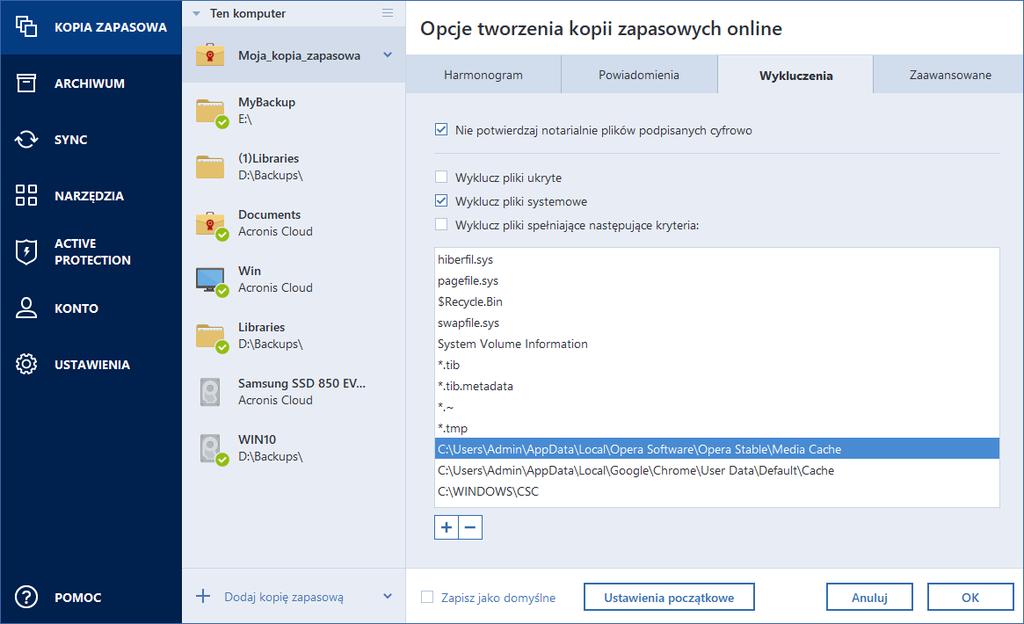Select System Volume Information entry

tap(716, 343)
